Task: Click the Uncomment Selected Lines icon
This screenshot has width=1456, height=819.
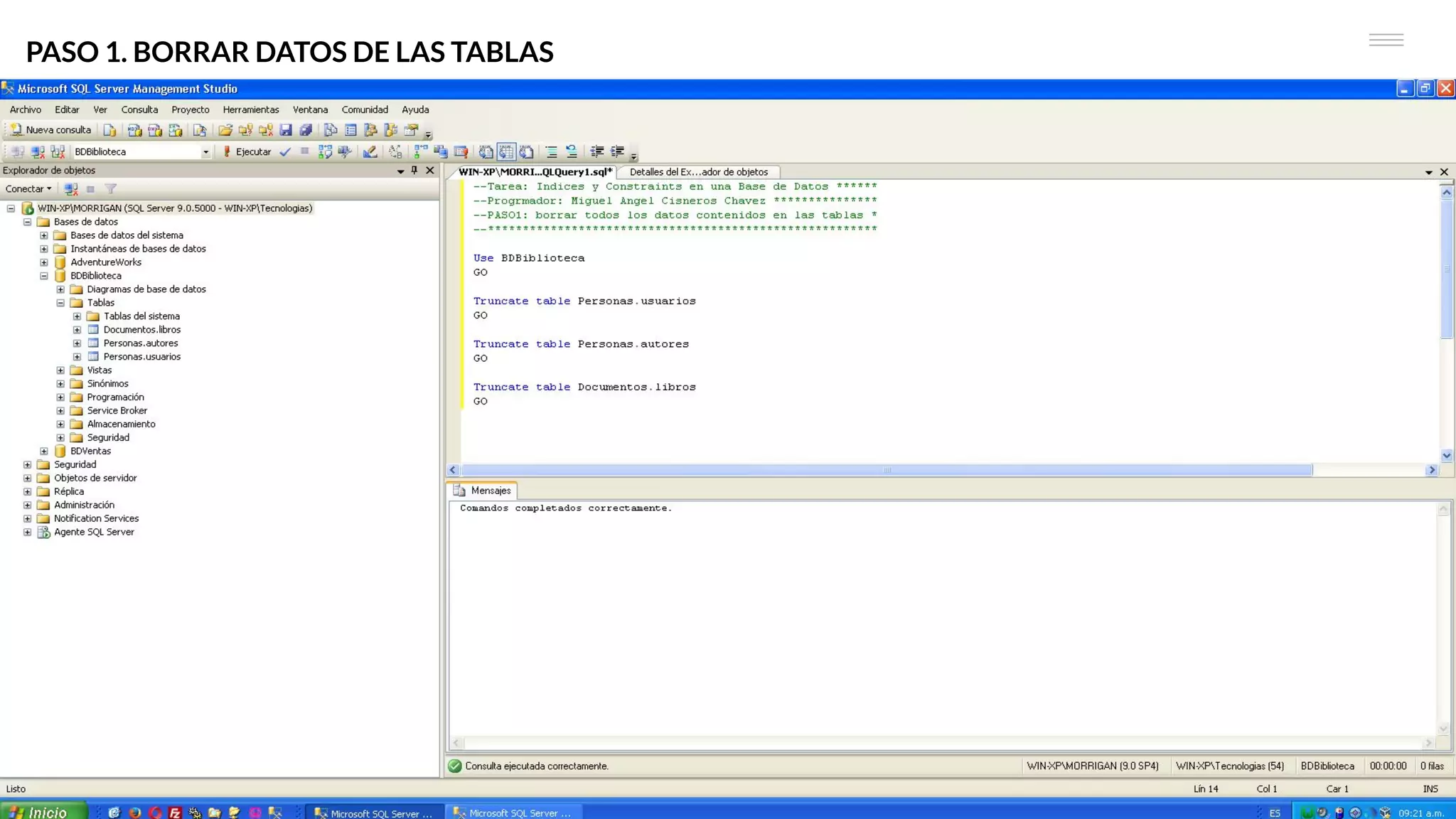Action: pos(572,151)
